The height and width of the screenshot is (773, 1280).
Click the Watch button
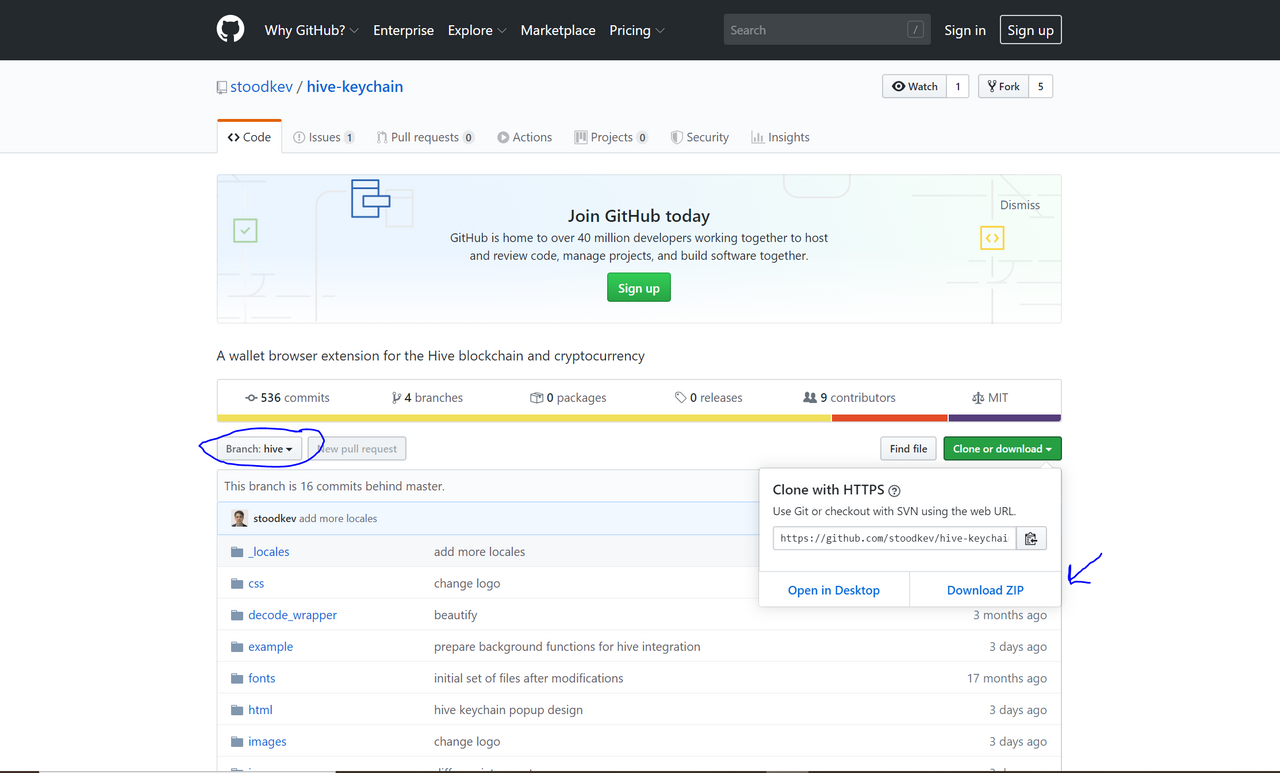point(915,87)
